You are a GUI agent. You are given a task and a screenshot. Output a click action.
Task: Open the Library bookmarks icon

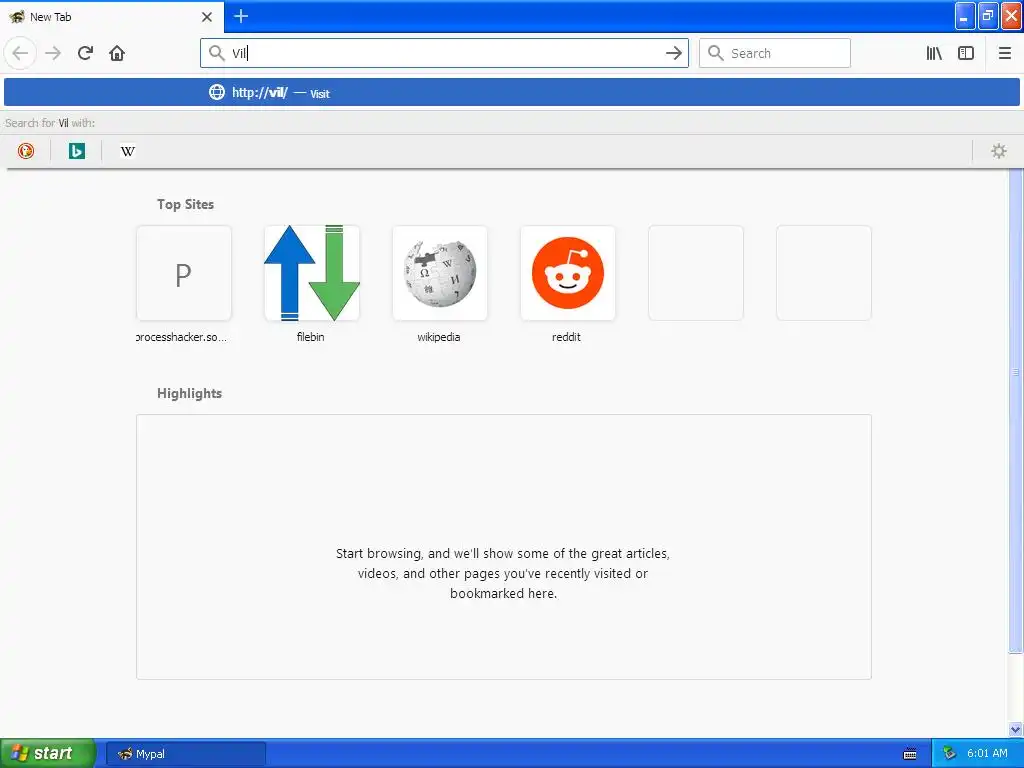(x=934, y=53)
